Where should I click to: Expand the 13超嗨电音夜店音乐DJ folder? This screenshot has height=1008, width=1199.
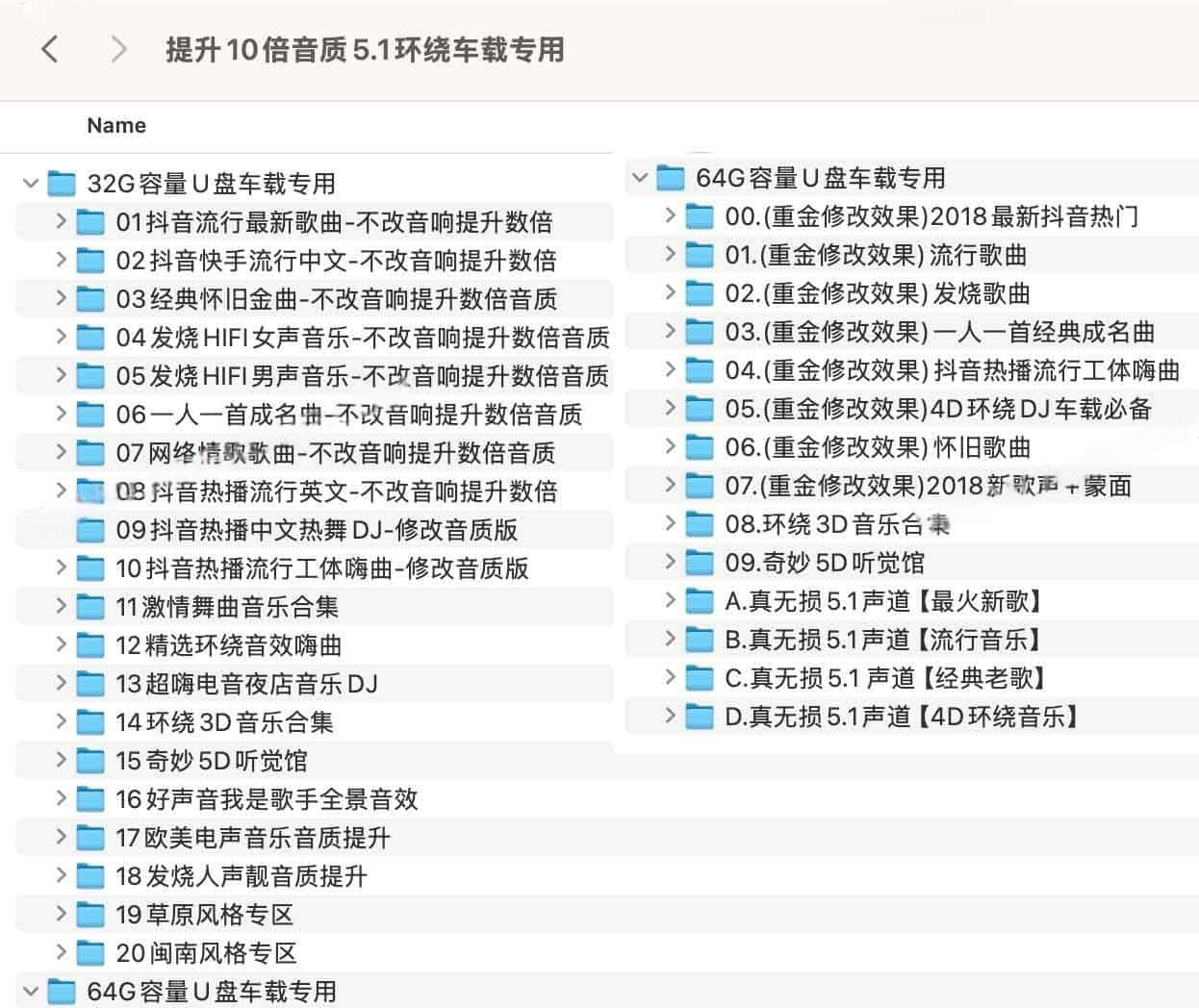click(x=61, y=683)
